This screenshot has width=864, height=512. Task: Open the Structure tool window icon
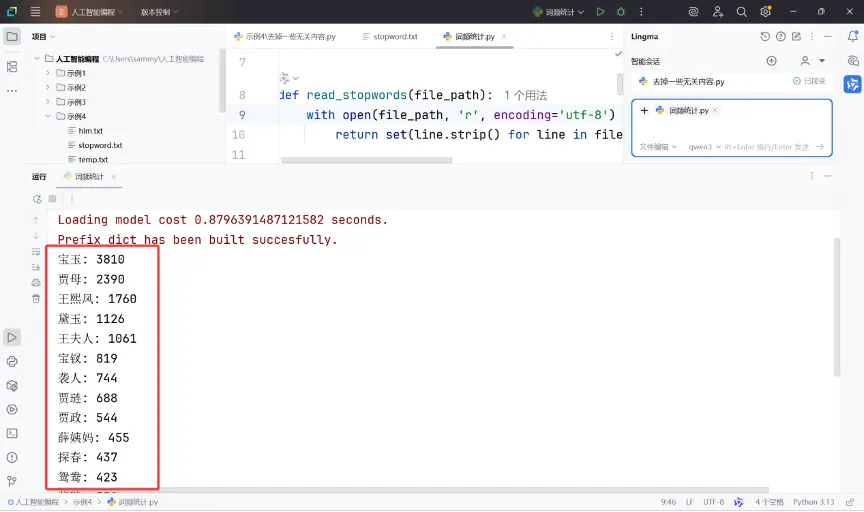point(12,67)
